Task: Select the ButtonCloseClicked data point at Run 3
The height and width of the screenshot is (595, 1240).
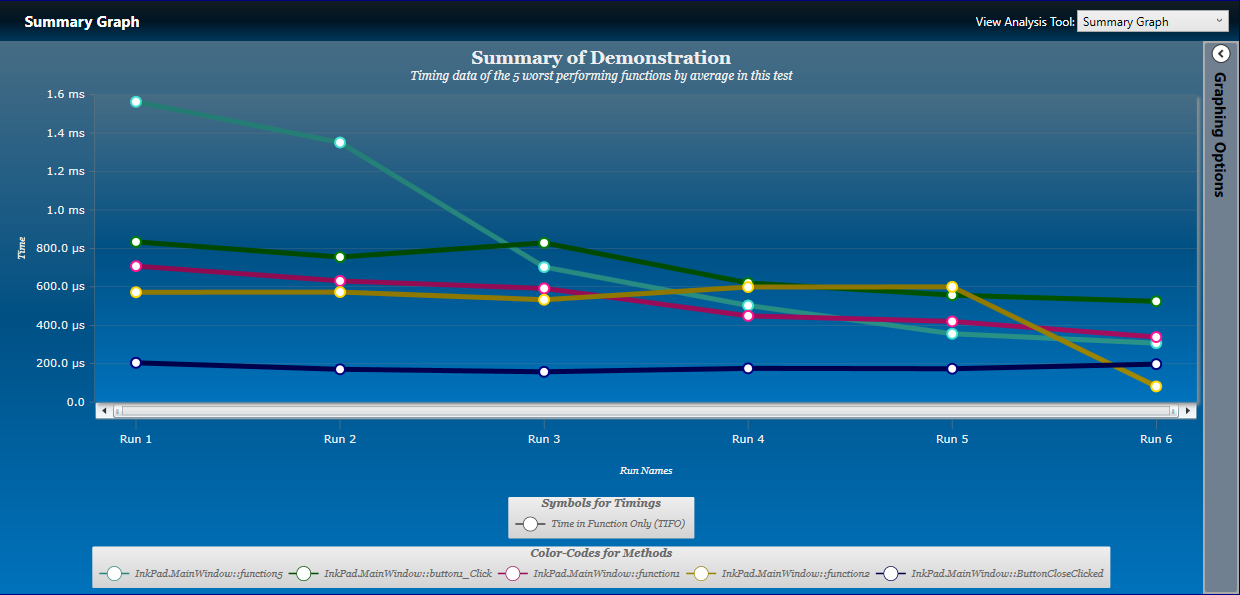Action: 544,372
